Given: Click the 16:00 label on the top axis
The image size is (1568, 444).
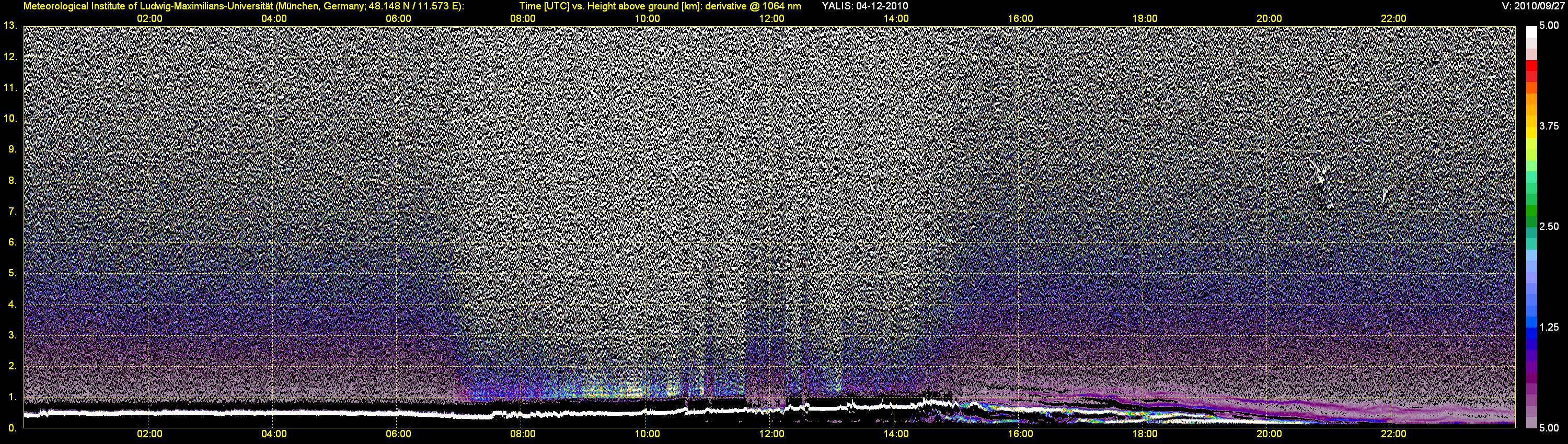Looking at the screenshot, I should click(1020, 19).
